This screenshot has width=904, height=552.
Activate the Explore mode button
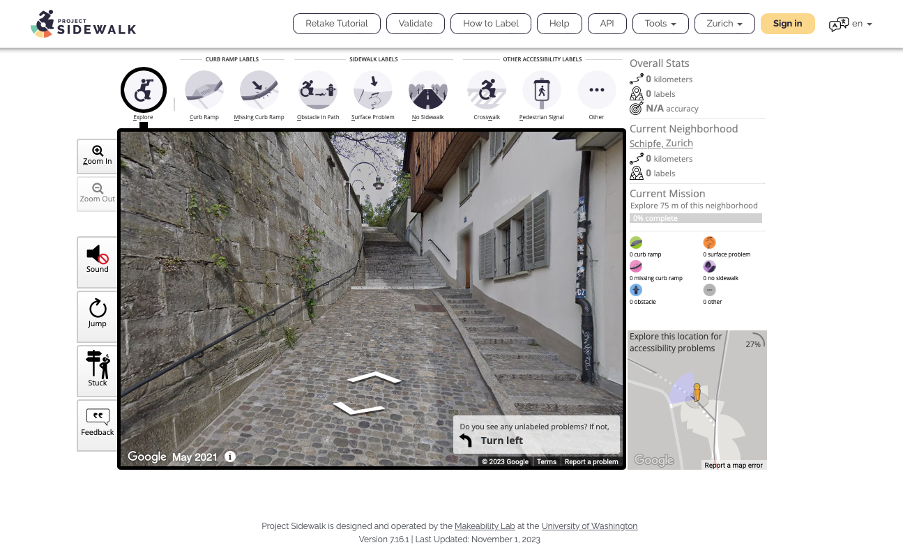pos(143,91)
